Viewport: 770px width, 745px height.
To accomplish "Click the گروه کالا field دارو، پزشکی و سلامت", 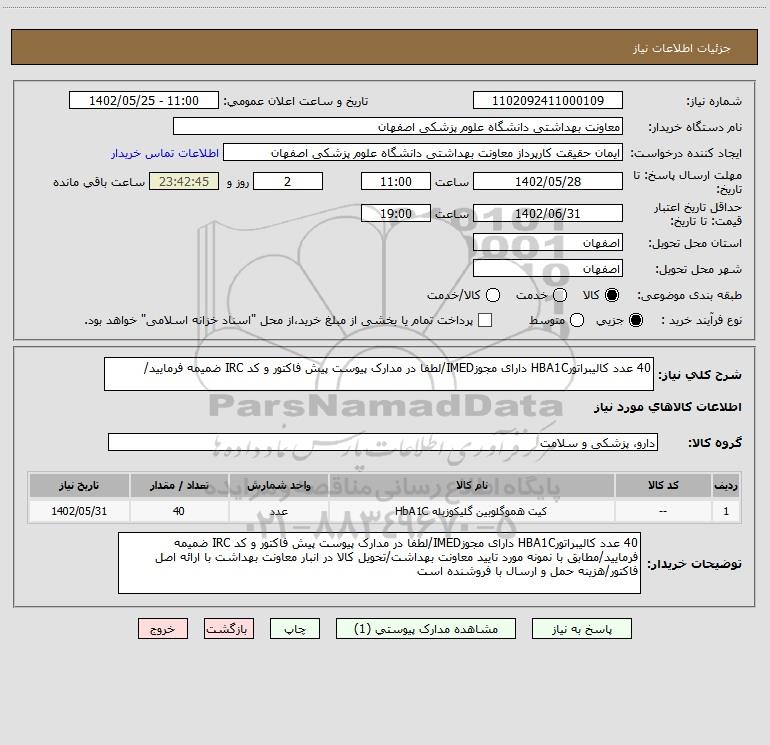I will 383,442.
